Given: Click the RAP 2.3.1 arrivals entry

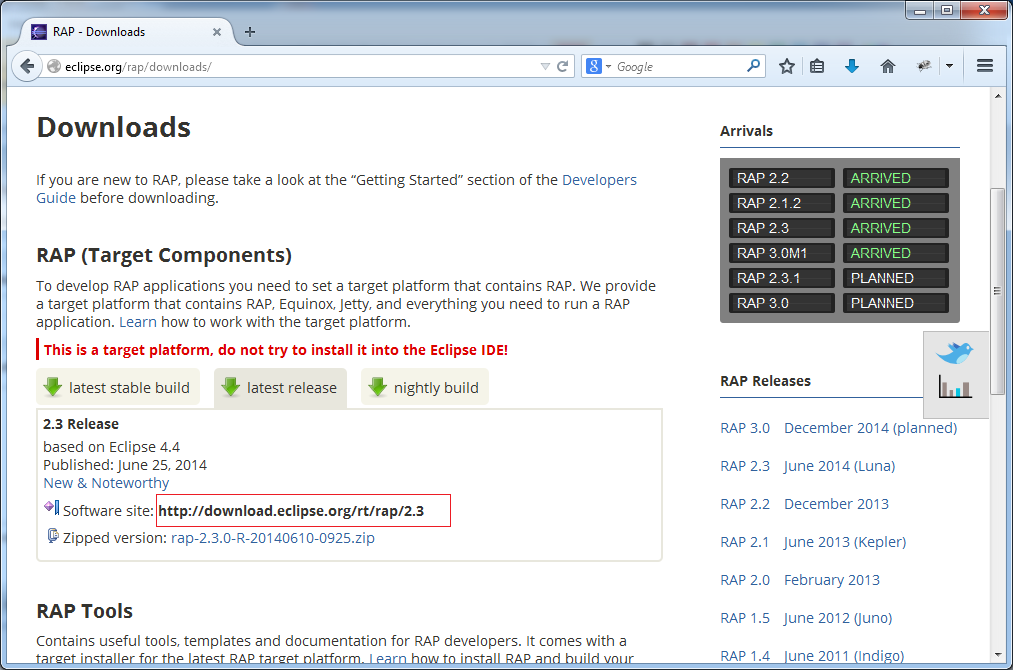Looking at the screenshot, I should pos(782,278).
